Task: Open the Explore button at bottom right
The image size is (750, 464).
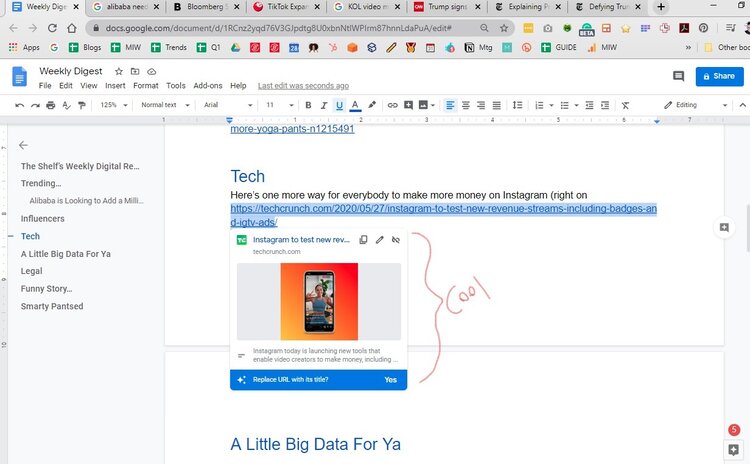Action: pos(733,450)
